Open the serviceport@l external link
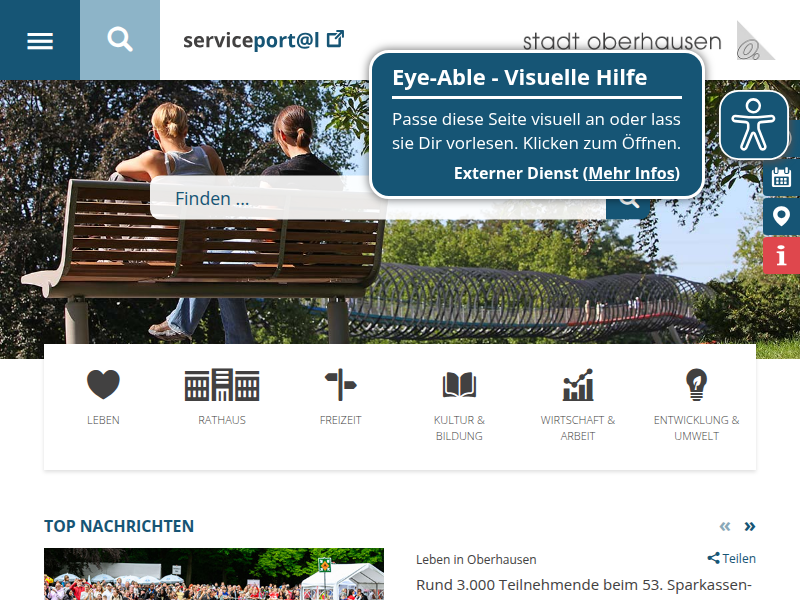Viewport: 800px width, 600px height. click(x=263, y=40)
